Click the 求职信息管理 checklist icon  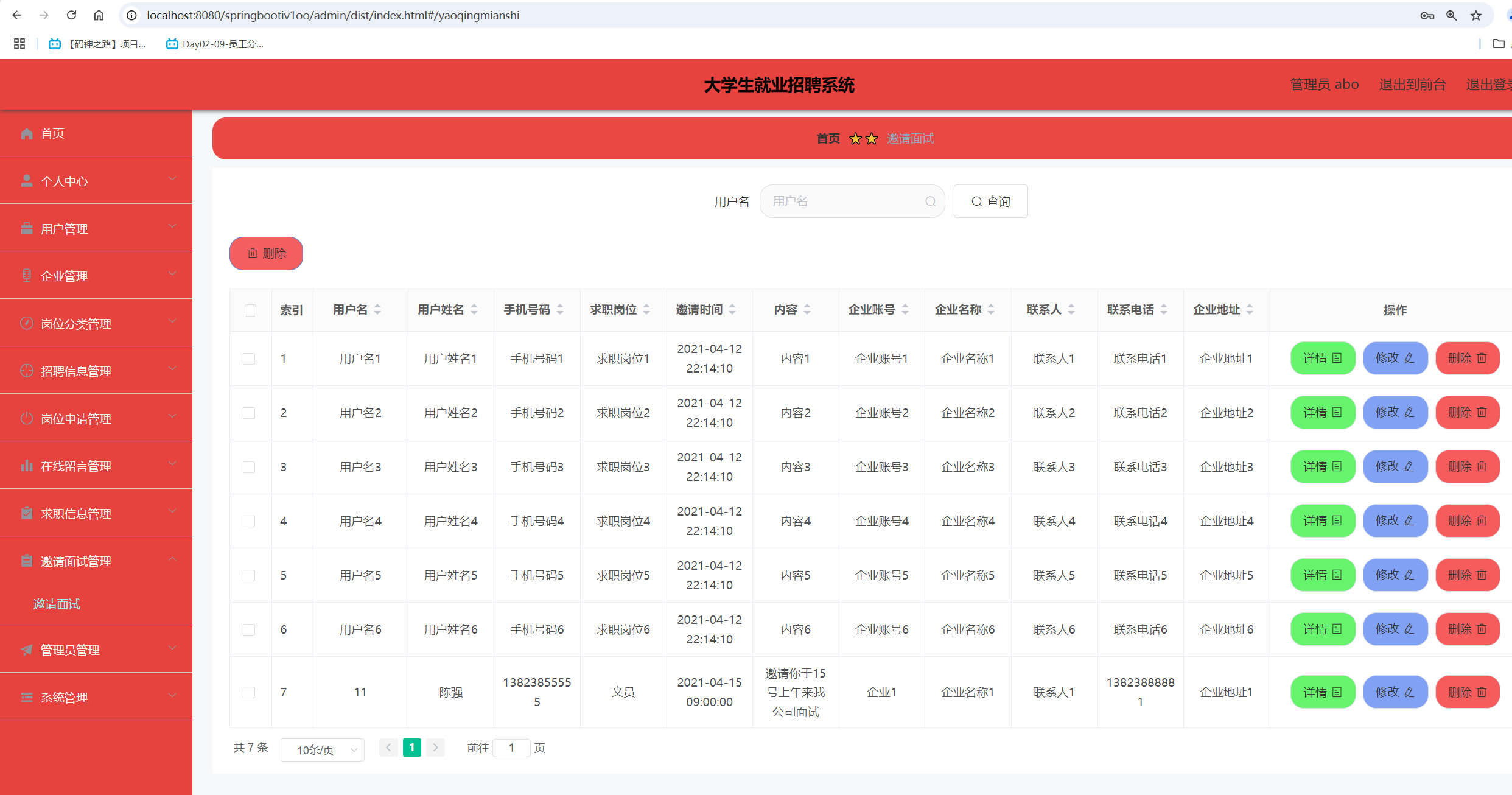[x=27, y=513]
